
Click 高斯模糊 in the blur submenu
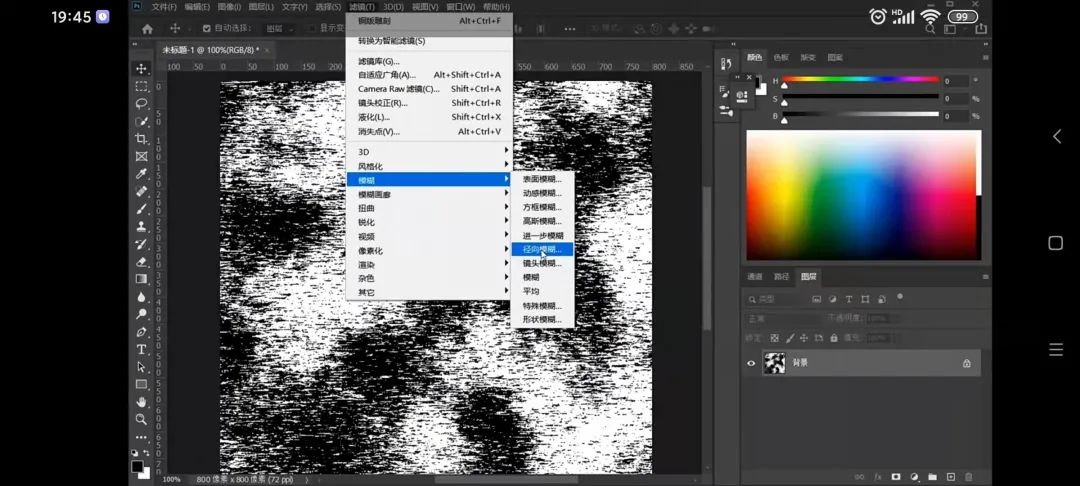click(x=542, y=221)
